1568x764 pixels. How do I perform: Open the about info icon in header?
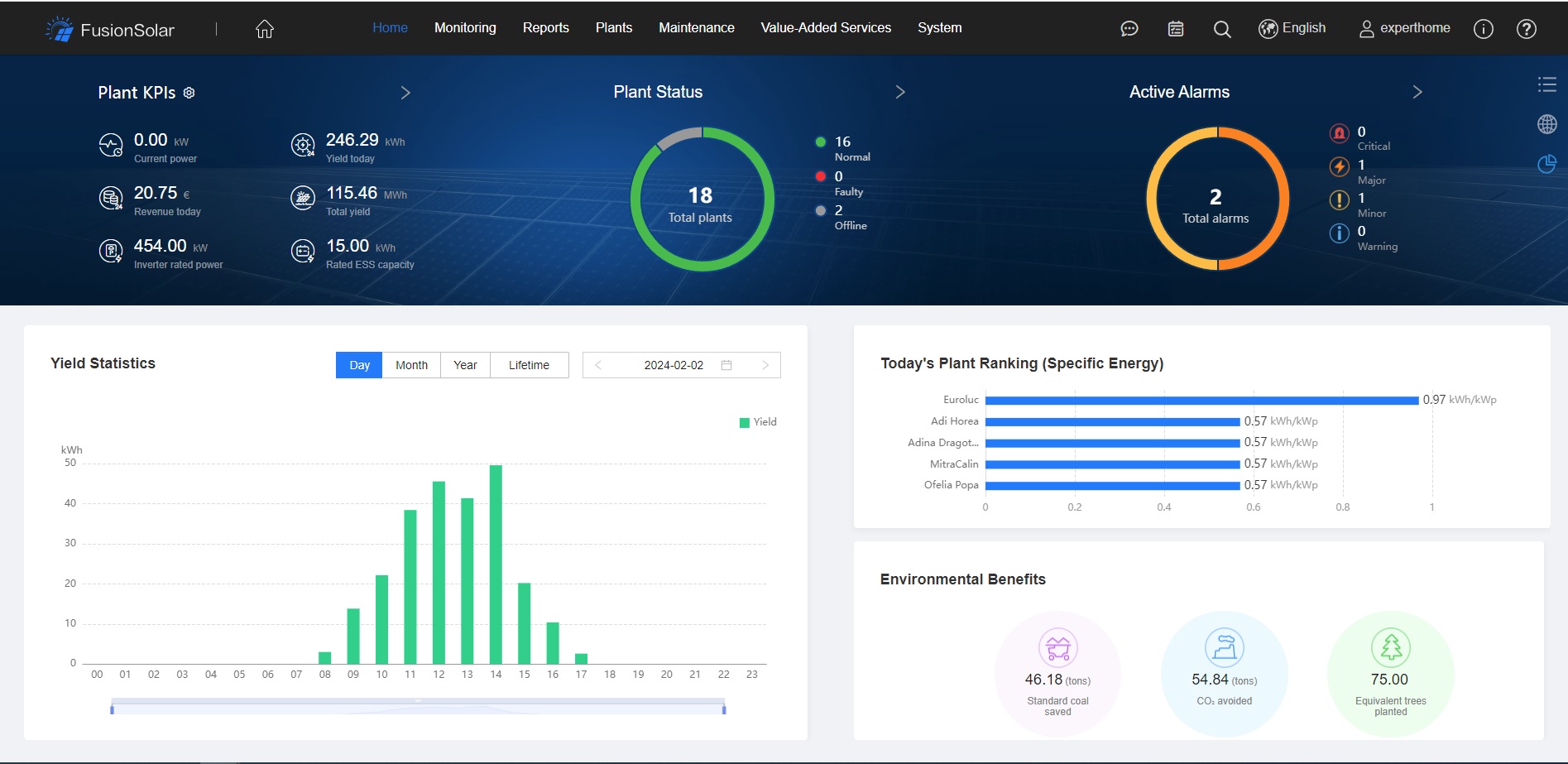pos(1483,29)
